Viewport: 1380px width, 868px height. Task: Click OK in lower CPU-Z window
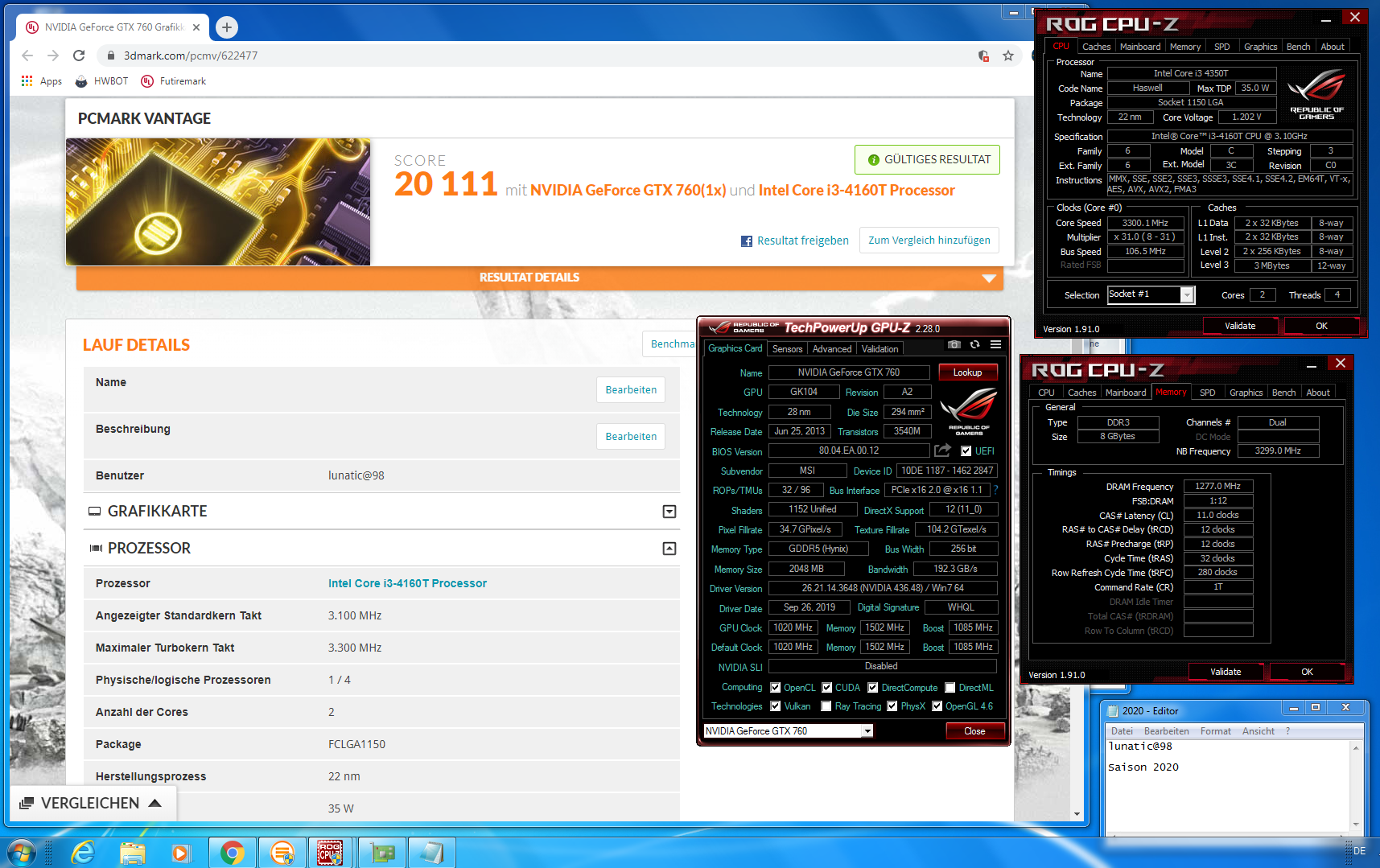1307,672
